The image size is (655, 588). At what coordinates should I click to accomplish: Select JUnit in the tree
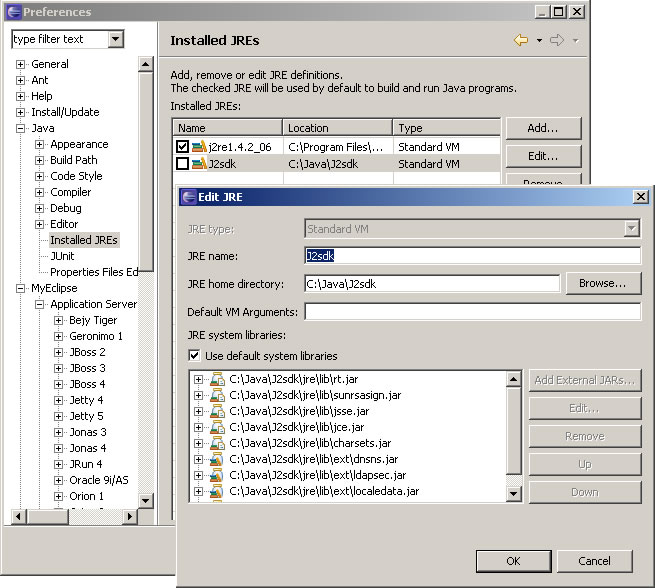pyautogui.click(x=62, y=256)
